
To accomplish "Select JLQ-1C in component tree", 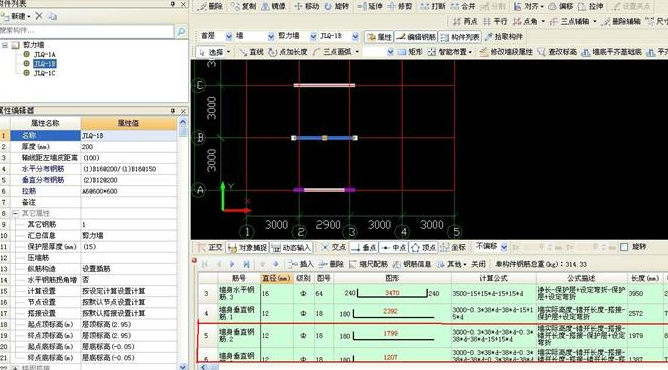I will pyautogui.click(x=45, y=73).
